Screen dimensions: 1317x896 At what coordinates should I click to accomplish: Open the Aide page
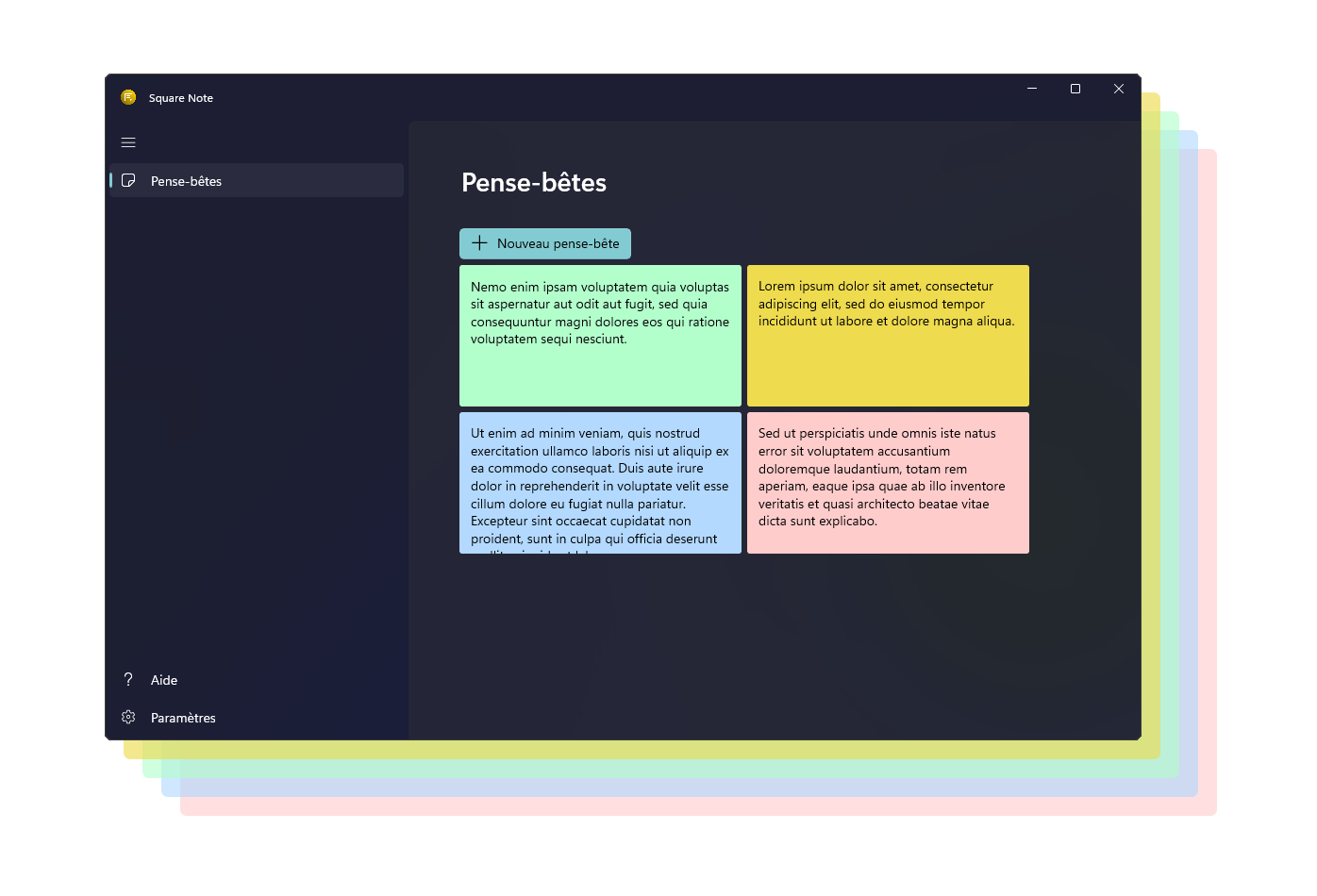click(257, 680)
